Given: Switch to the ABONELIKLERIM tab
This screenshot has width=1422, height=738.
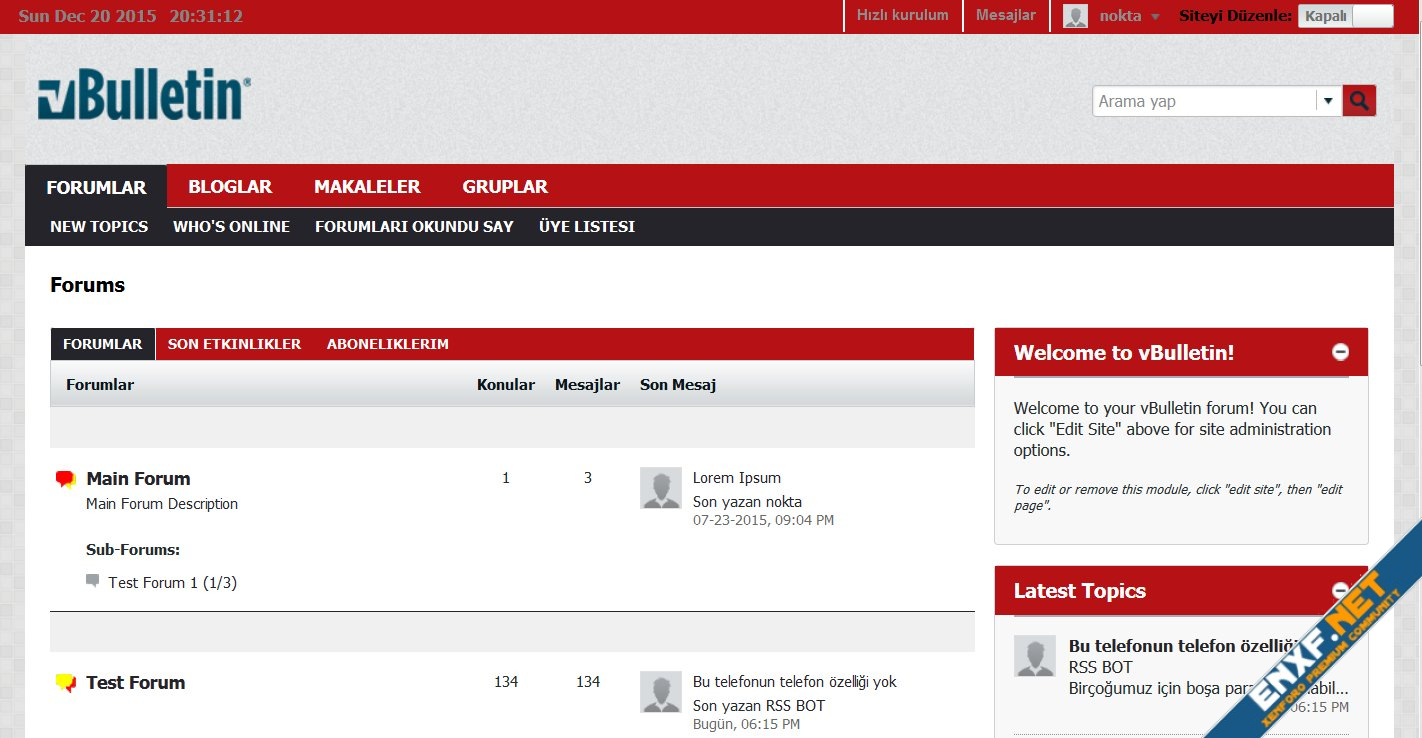Looking at the screenshot, I should [387, 344].
